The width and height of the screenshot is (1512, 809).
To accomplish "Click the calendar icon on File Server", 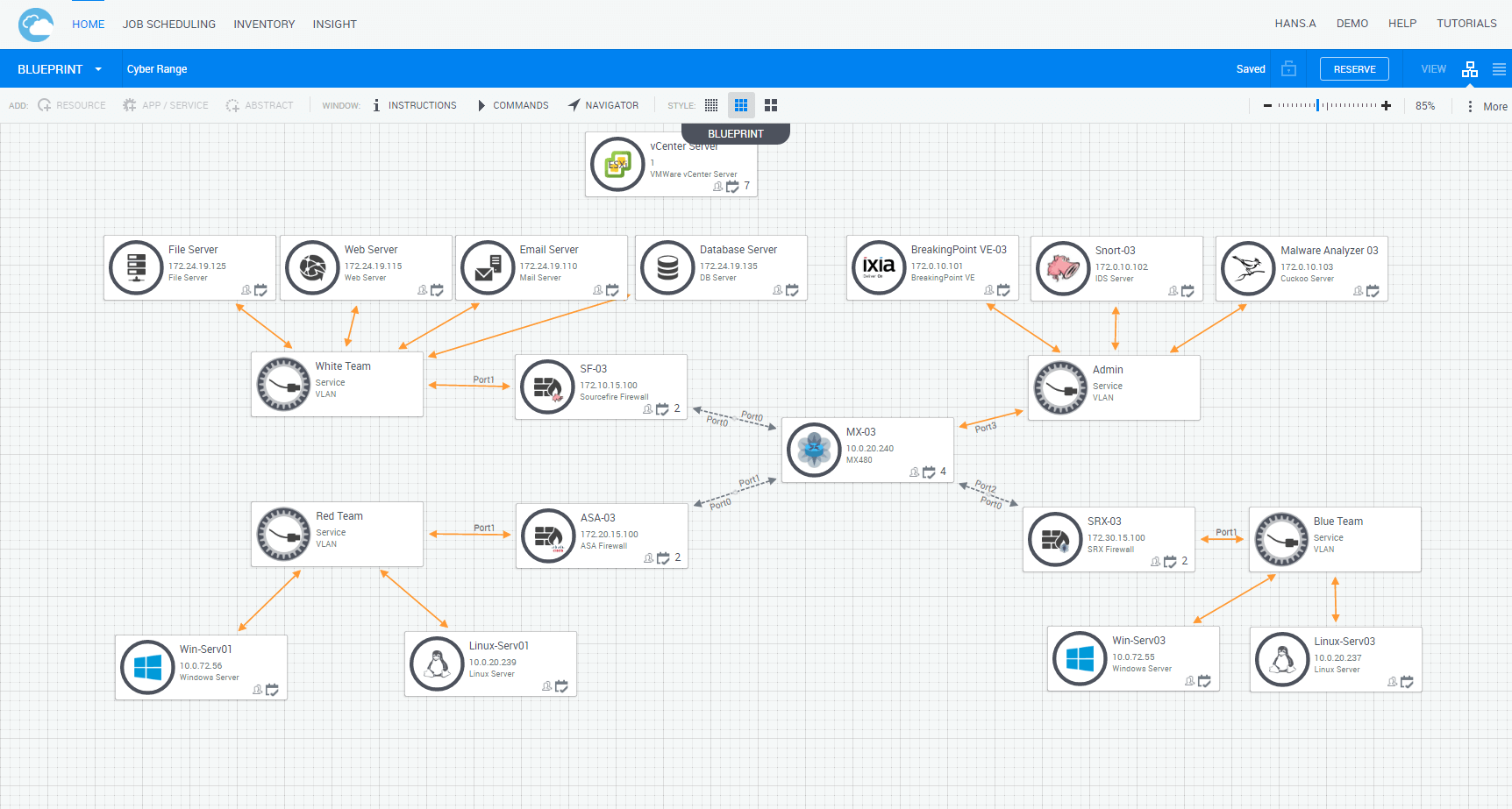I will point(260,290).
